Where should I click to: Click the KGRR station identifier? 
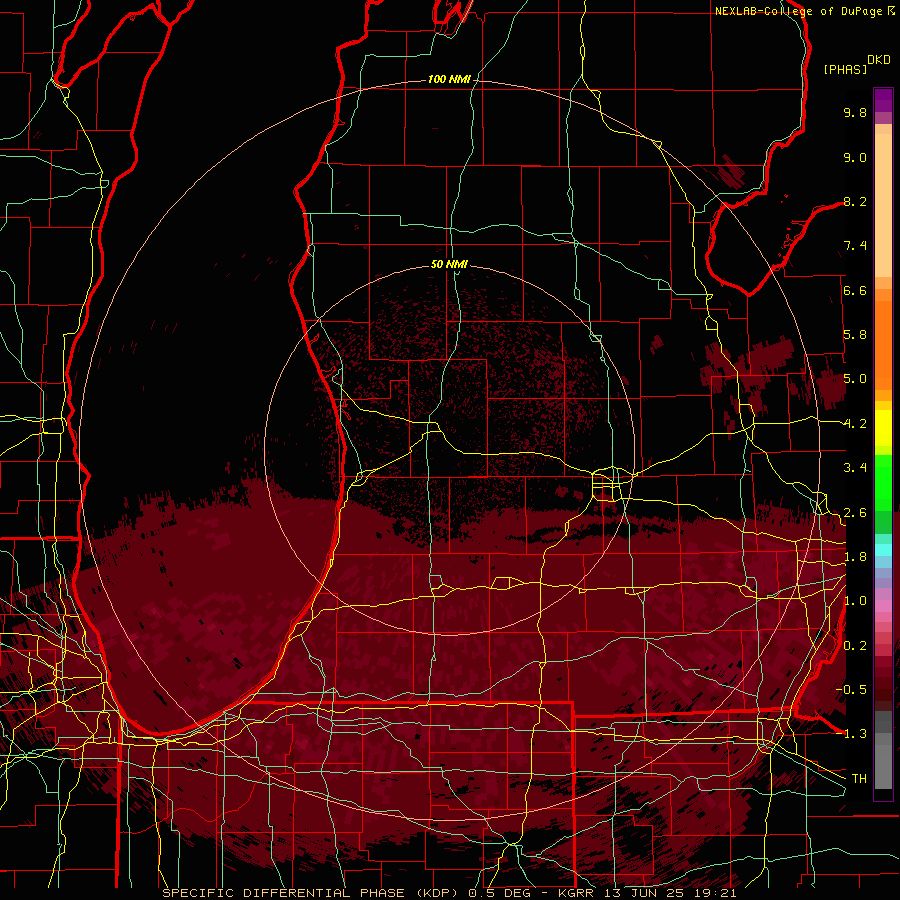click(578, 893)
